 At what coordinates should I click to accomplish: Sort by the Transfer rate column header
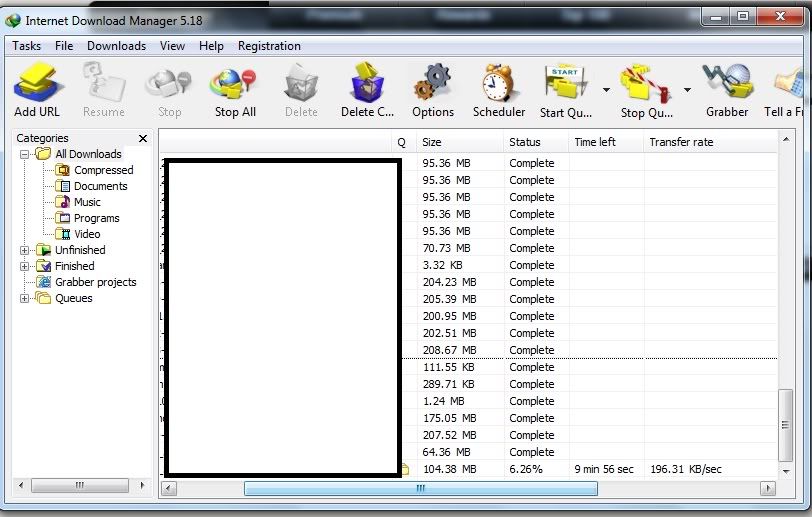tap(710, 142)
